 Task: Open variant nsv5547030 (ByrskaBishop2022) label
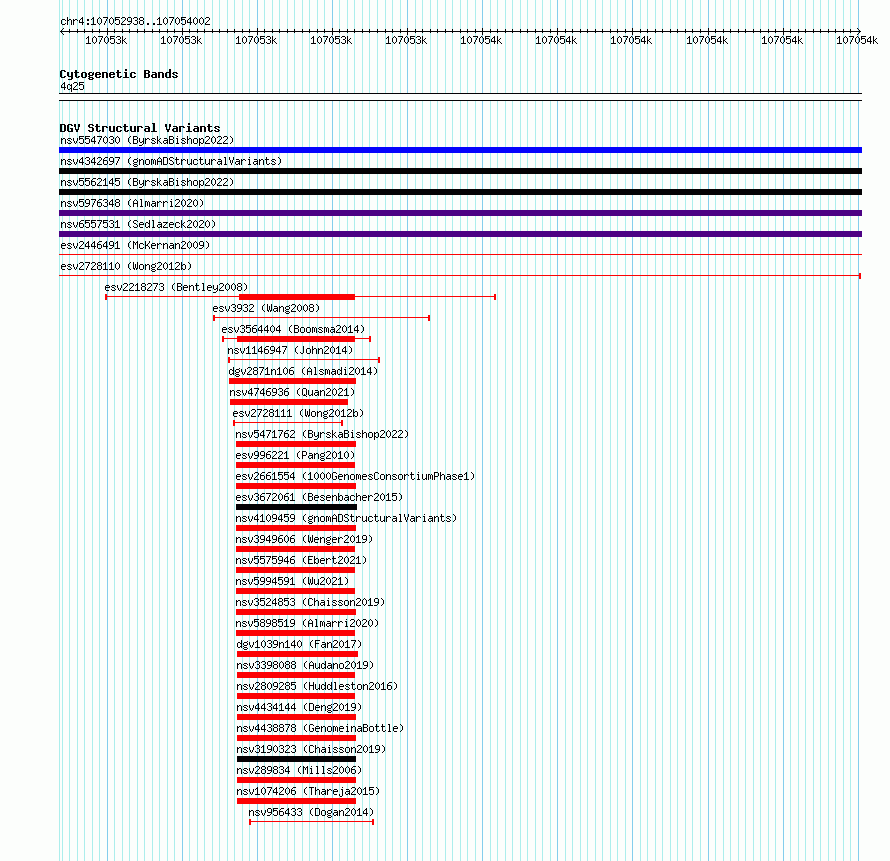[x=147, y=140]
